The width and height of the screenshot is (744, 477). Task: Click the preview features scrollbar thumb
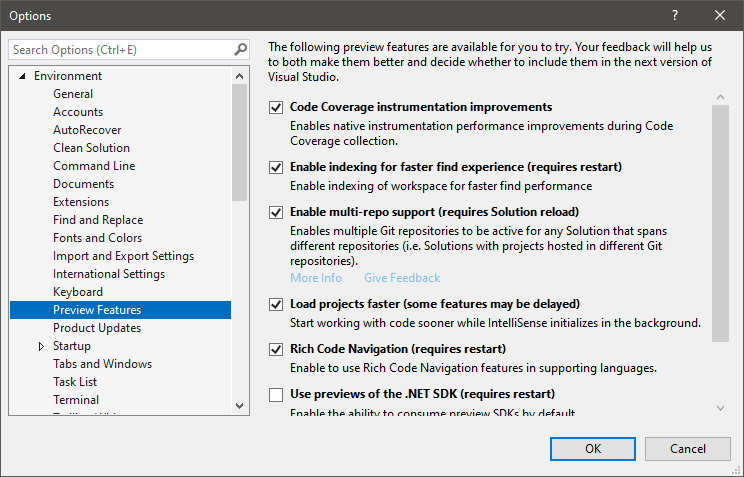click(x=720, y=223)
